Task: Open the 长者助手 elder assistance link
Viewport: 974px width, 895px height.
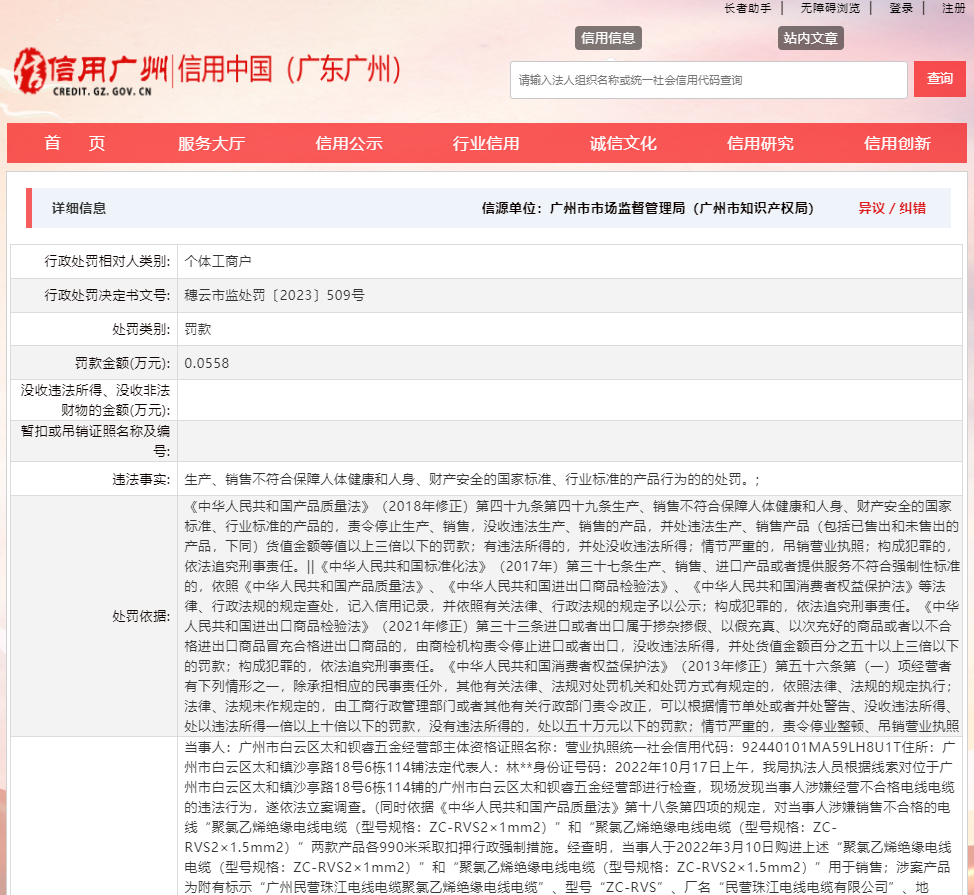Action: 743,8
